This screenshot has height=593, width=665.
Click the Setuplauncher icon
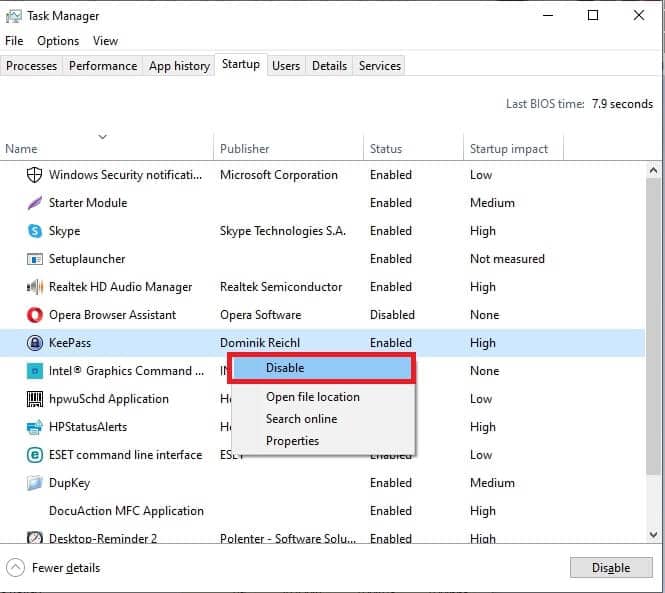34,259
